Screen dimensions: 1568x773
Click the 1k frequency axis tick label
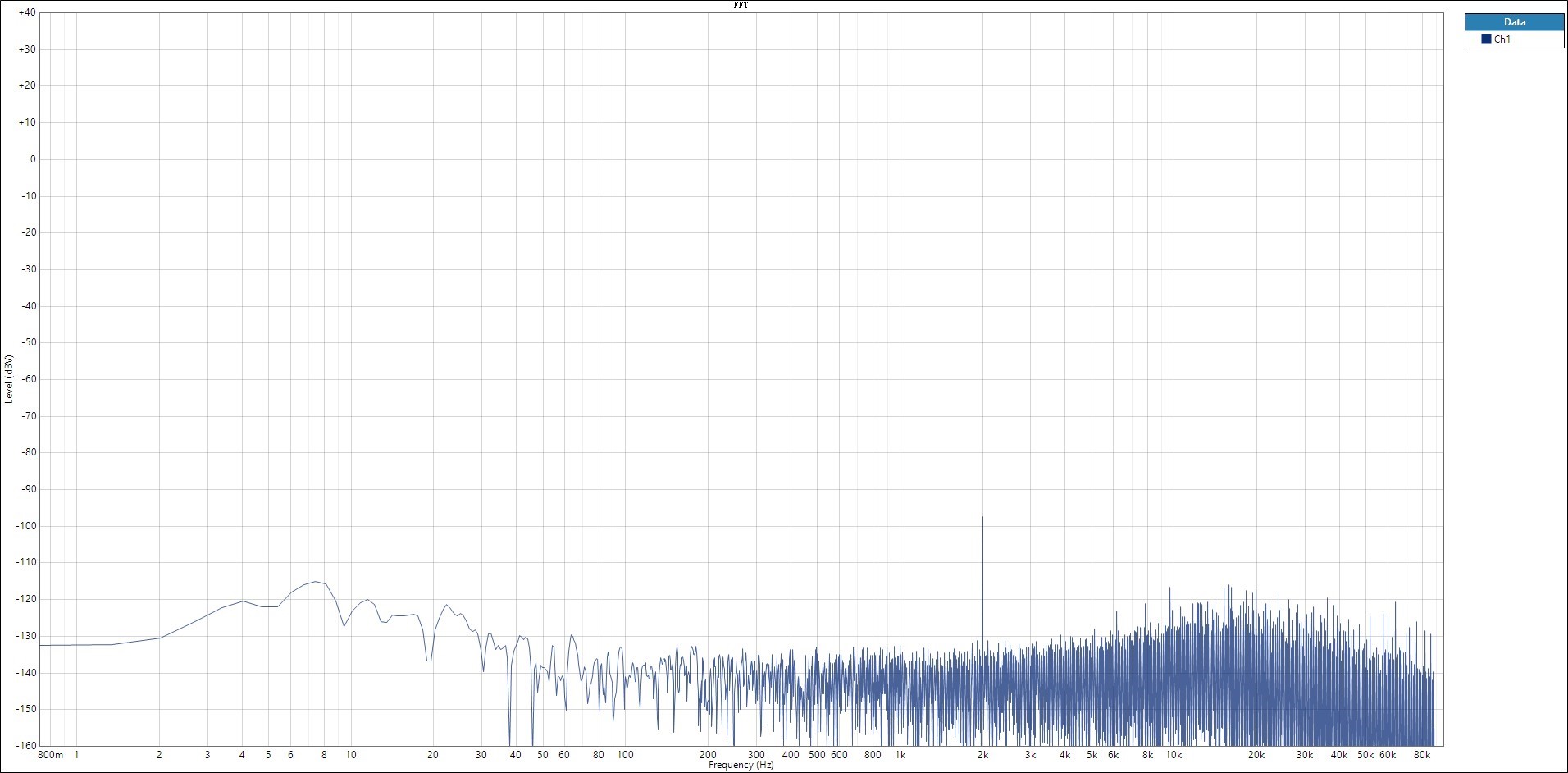900,755
